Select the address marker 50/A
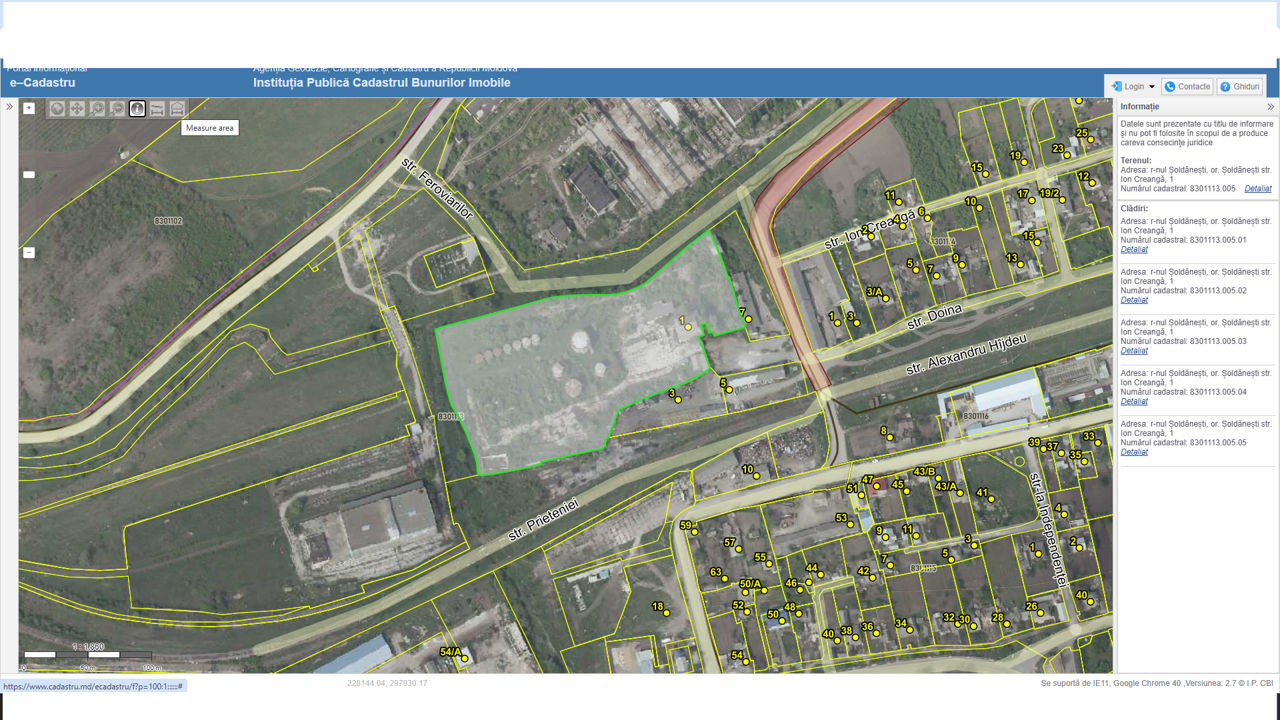The image size is (1280, 720). [752, 585]
